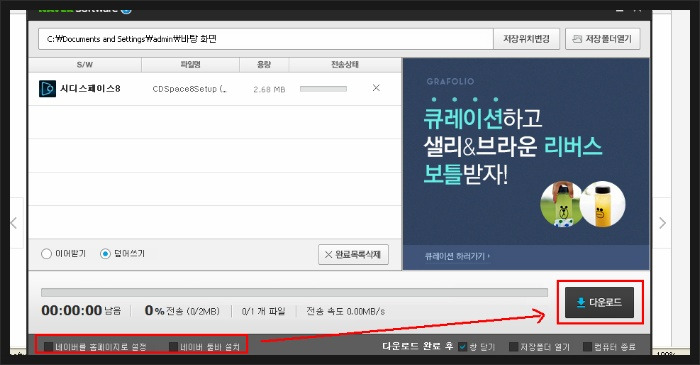Click the 파일명 column header
This screenshot has width=700, height=365.
(x=191, y=65)
